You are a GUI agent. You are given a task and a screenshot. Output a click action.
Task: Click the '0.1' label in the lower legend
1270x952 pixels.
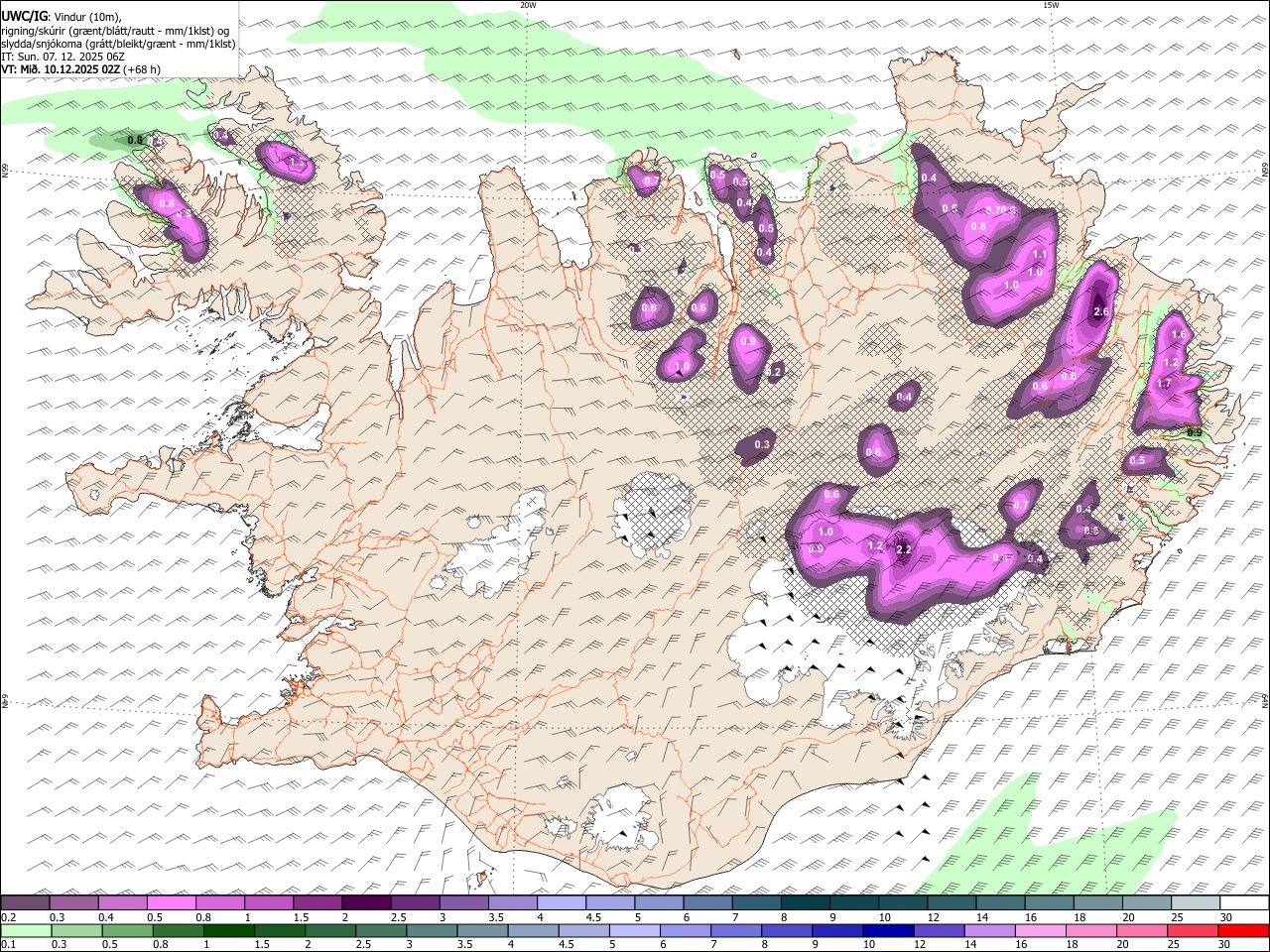click(8, 945)
